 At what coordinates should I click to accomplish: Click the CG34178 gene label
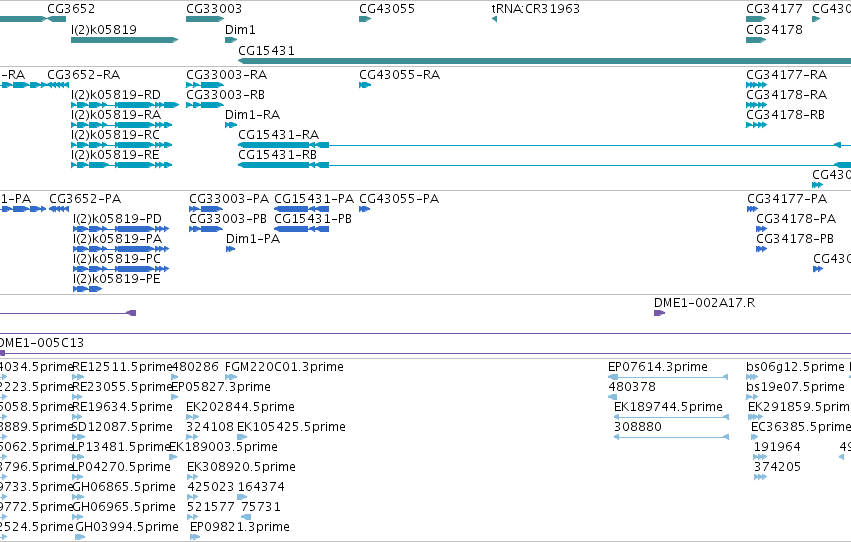(774, 30)
